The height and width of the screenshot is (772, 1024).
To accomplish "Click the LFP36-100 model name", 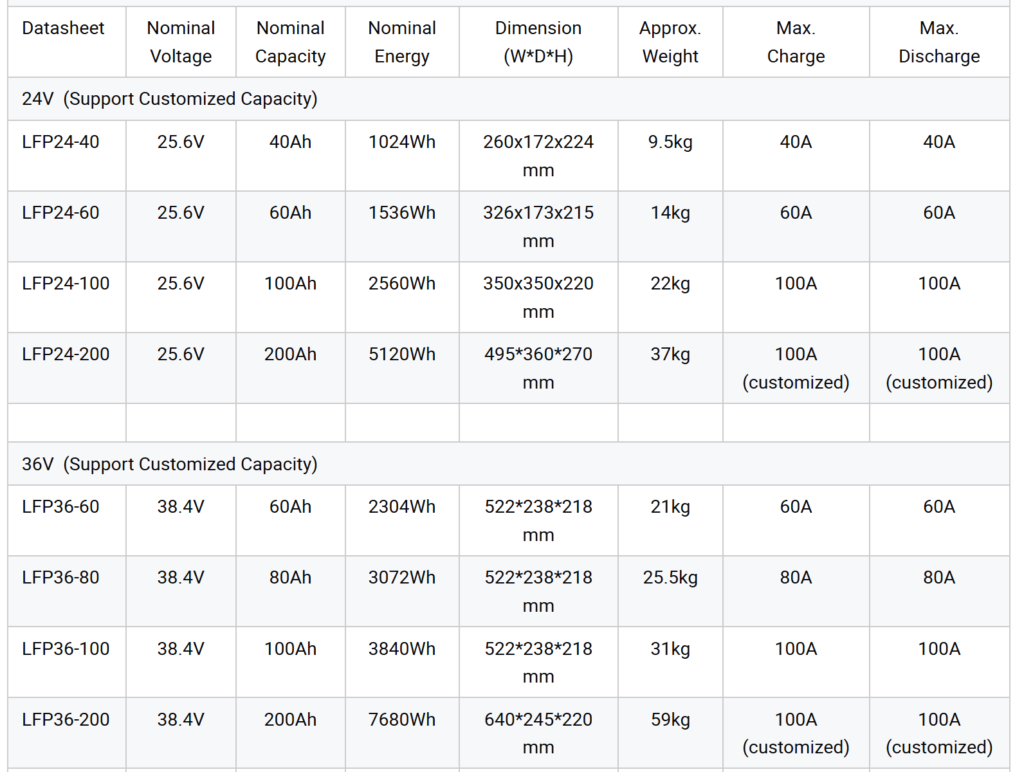I will click(x=66, y=649).
